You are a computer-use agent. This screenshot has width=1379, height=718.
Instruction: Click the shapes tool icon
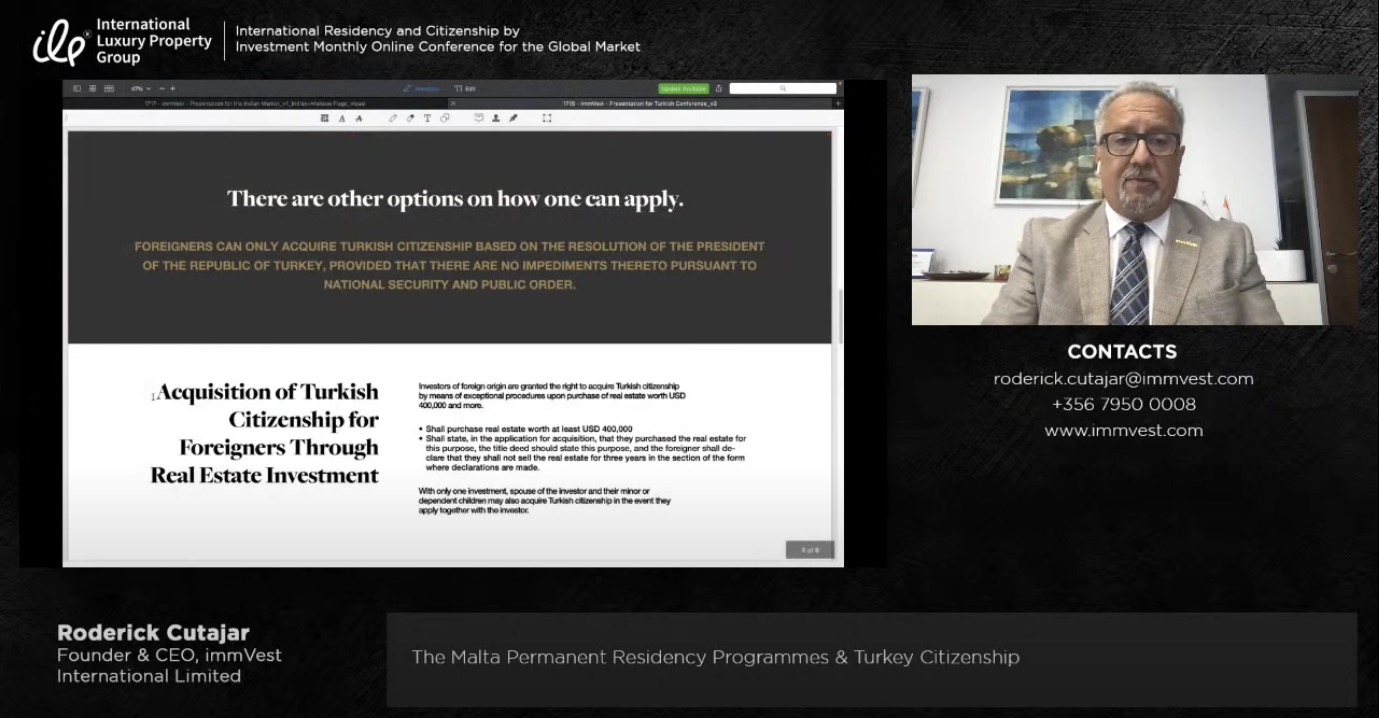point(445,118)
